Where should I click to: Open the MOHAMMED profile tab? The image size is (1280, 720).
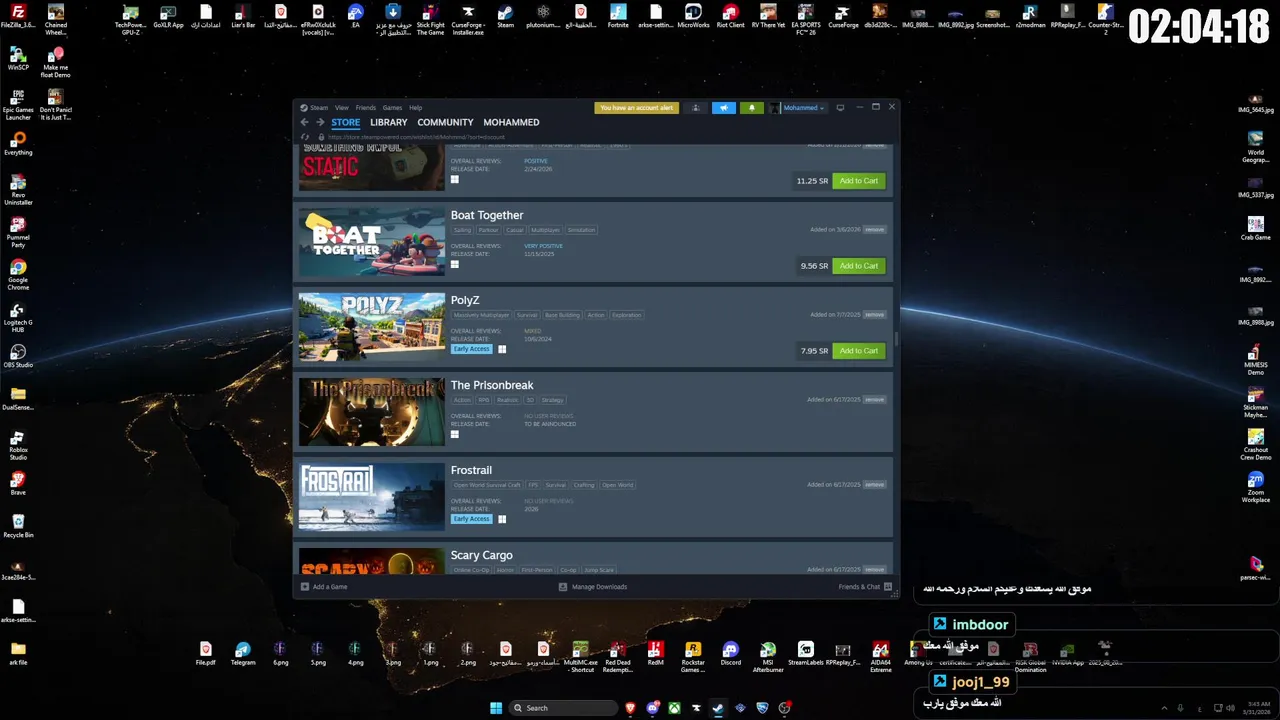coord(511,123)
